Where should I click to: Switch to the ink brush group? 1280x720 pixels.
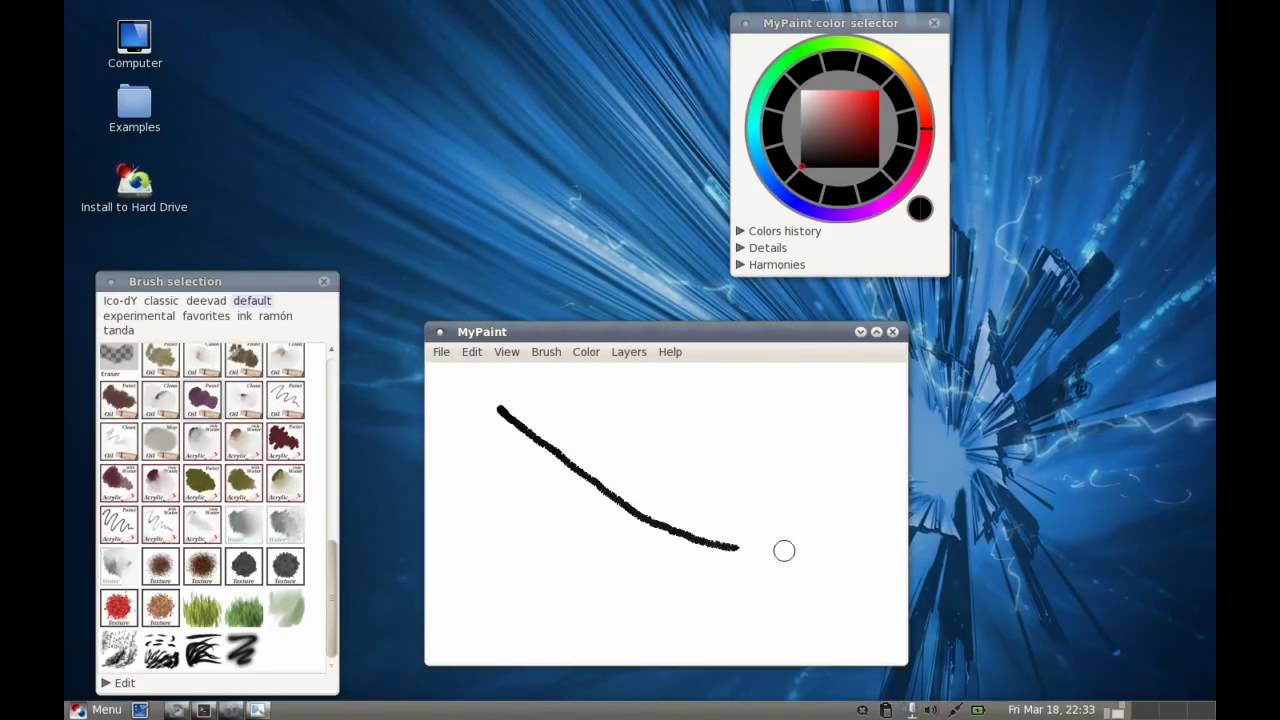click(x=244, y=316)
